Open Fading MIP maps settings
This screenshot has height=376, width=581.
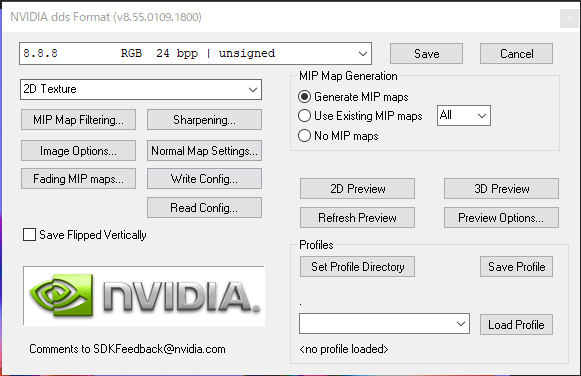(78, 179)
